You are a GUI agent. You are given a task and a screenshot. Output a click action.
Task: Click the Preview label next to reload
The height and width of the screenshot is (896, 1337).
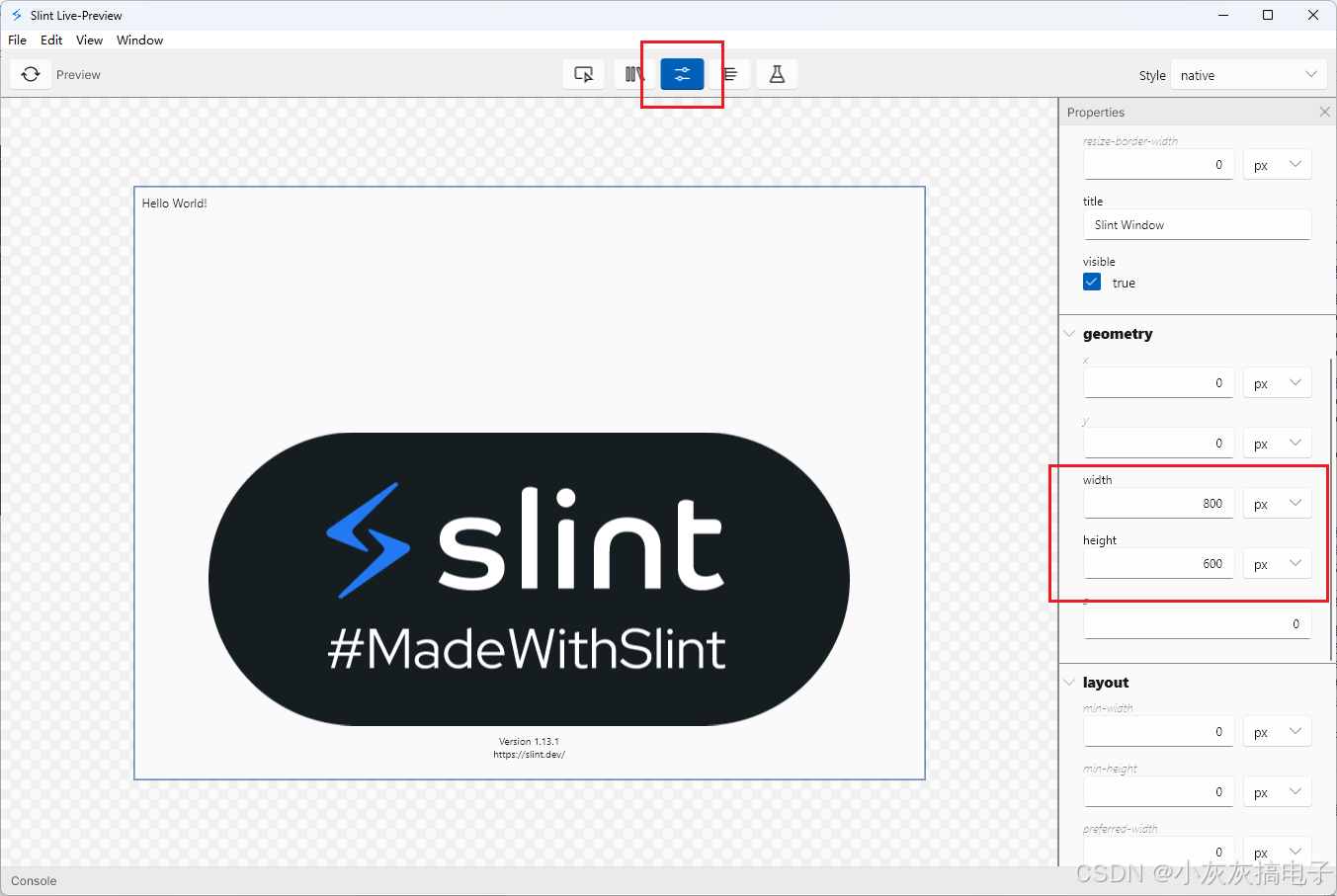click(x=78, y=74)
